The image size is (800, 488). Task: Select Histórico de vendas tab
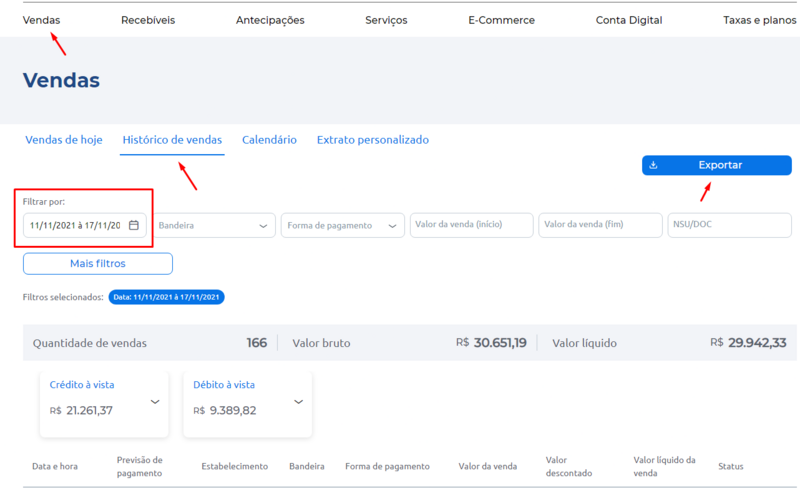pos(172,140)
